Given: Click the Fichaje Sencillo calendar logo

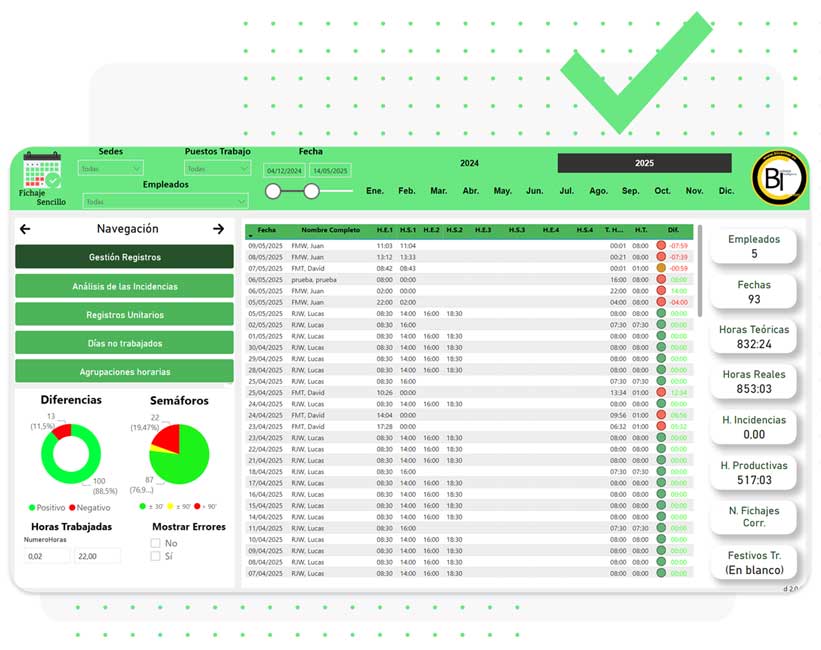Looking at the screenshot, I should click(x=42, y=171).
